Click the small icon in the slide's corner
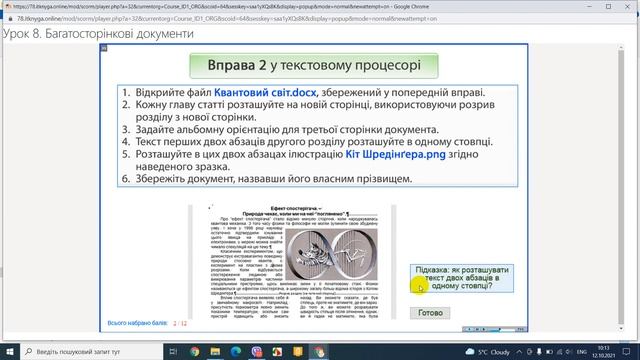The height and width of the screenshot is (360, 640). pos(104,48)
